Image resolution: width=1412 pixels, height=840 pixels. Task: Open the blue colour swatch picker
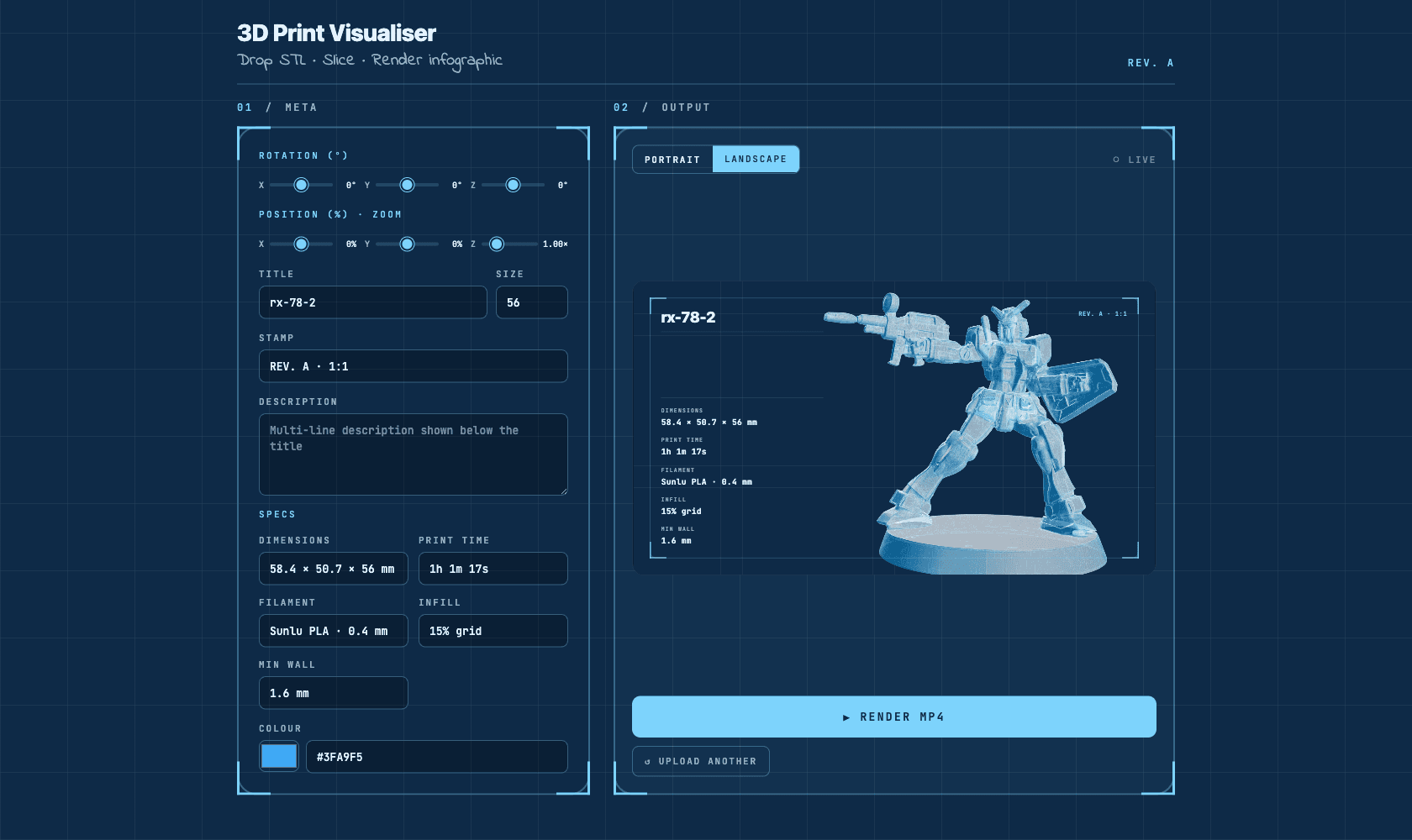coord(279,757)
